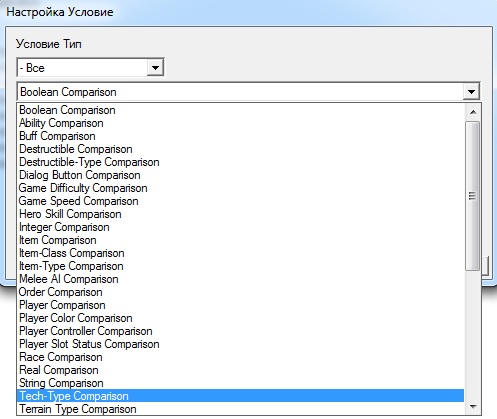The image size is (497, 419).
Task: Click the list scrollbar down arrow
Action: 473,407
